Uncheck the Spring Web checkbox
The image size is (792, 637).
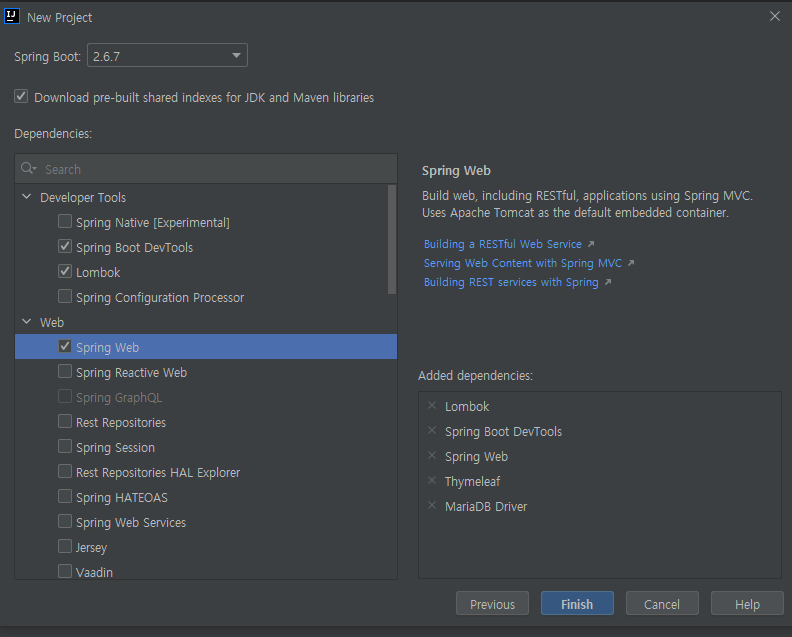[x=65, y=346]
